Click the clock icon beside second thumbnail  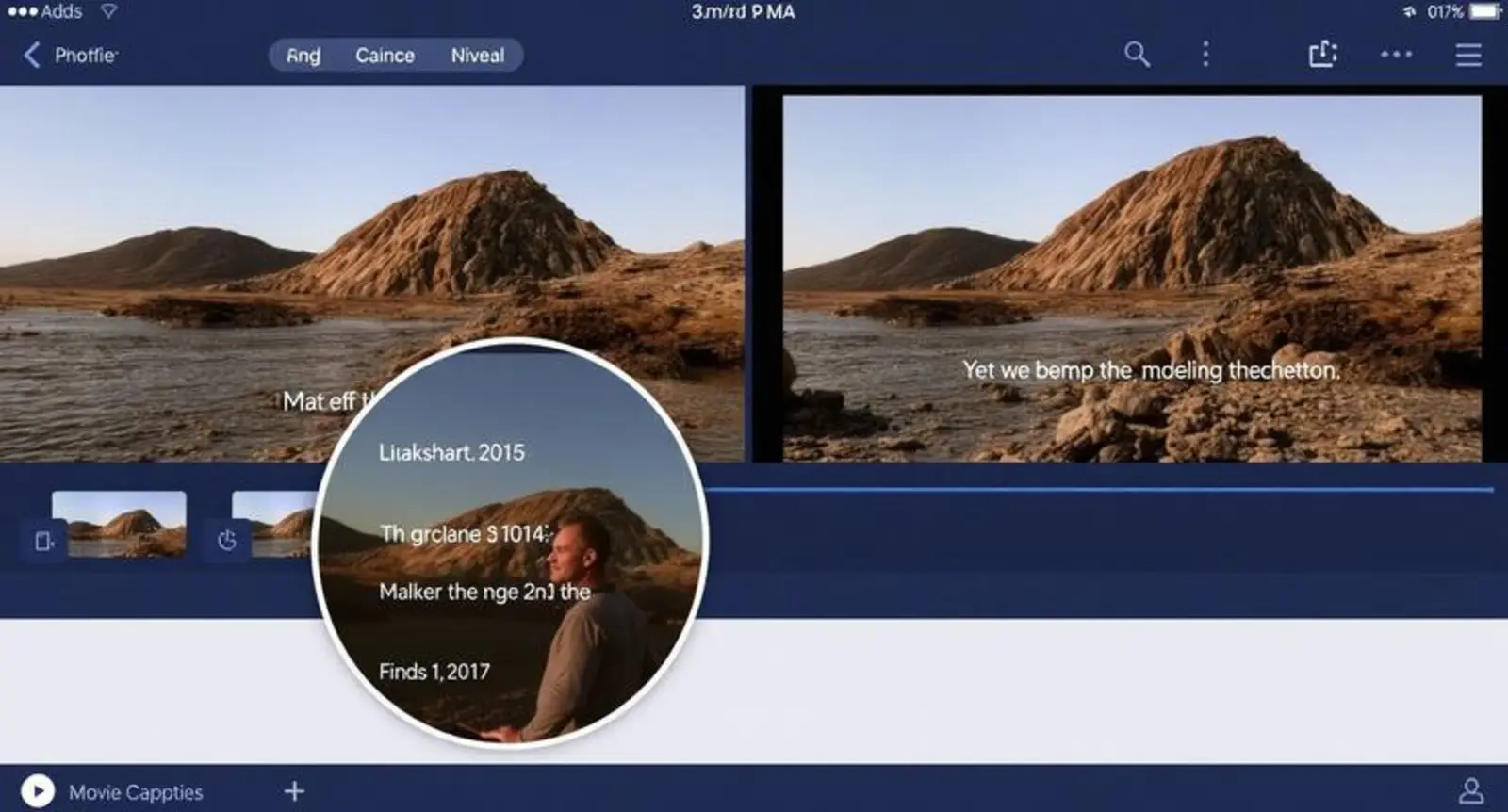tap(227, 541)
